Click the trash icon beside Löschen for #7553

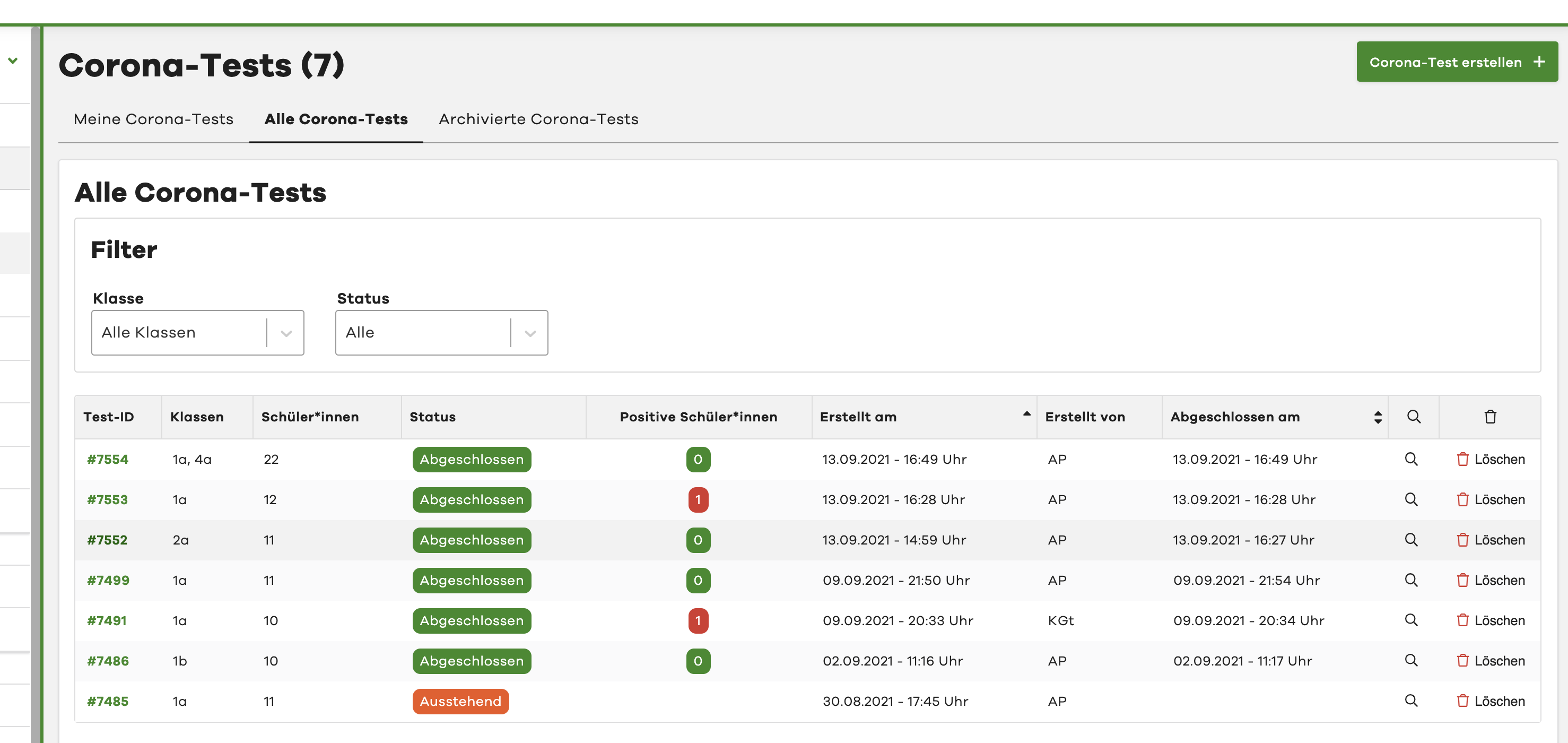[1464, 499]
